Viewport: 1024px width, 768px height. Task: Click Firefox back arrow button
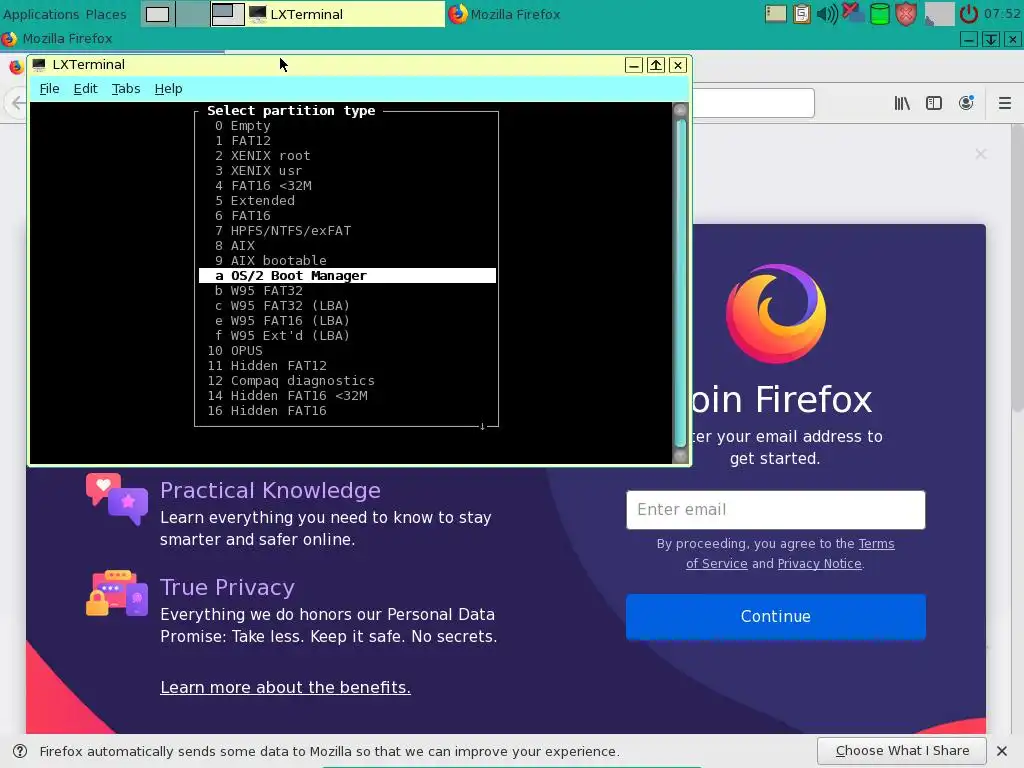tap(18, 103)
